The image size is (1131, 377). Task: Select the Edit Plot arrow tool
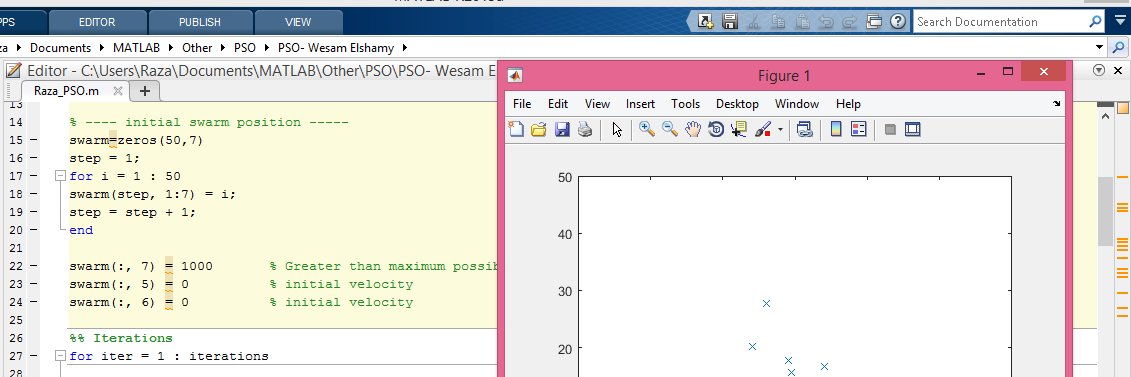[x=617, y=130]
